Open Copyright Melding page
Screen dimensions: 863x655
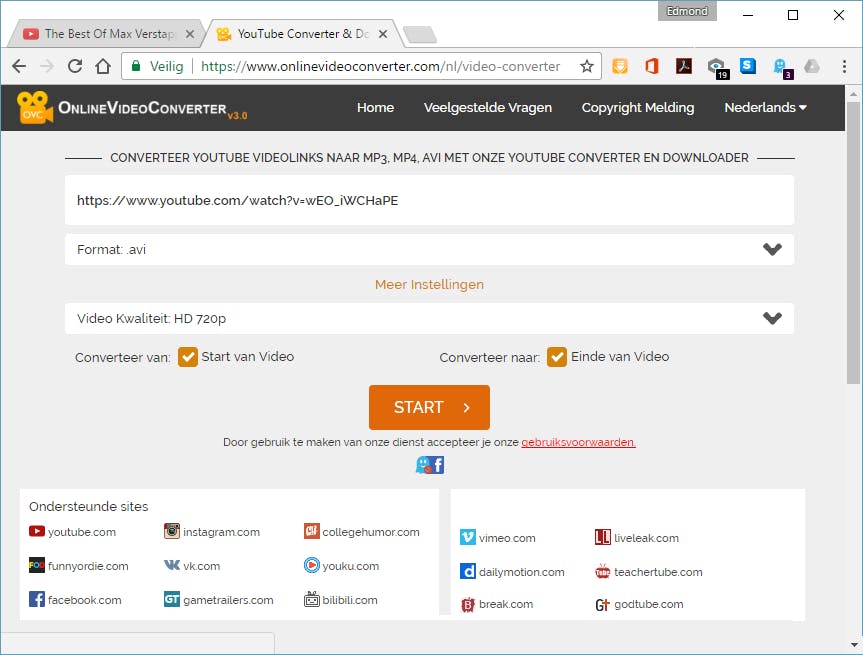pyautogui.click(x=638, y=107)
